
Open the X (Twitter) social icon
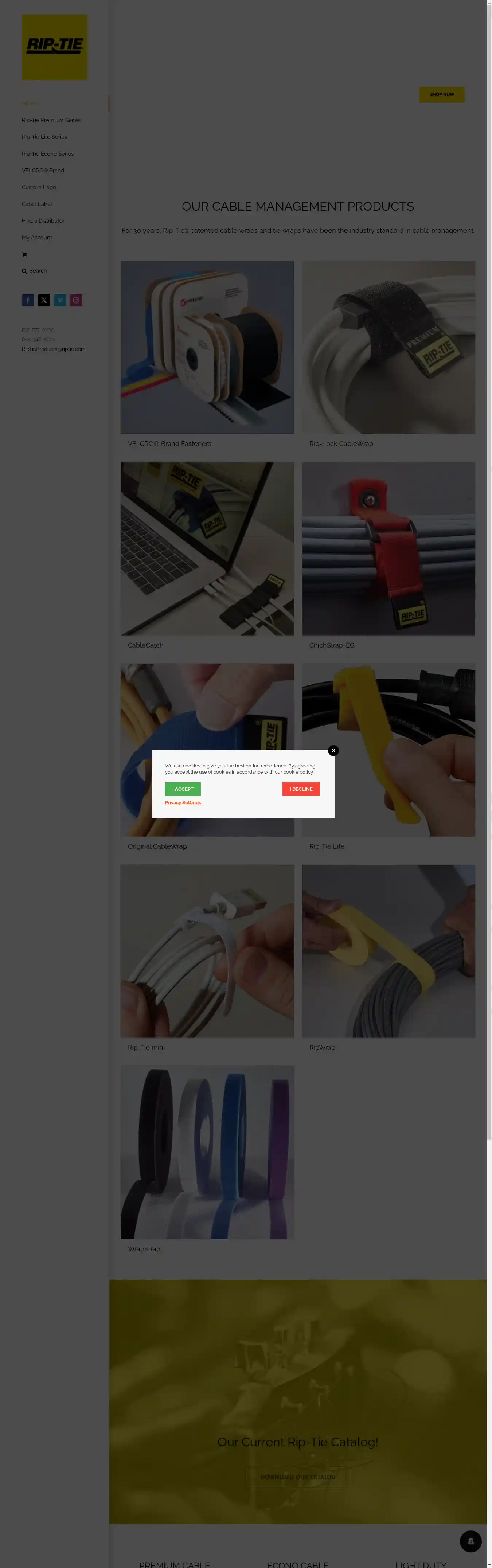[x=44, y=300]
